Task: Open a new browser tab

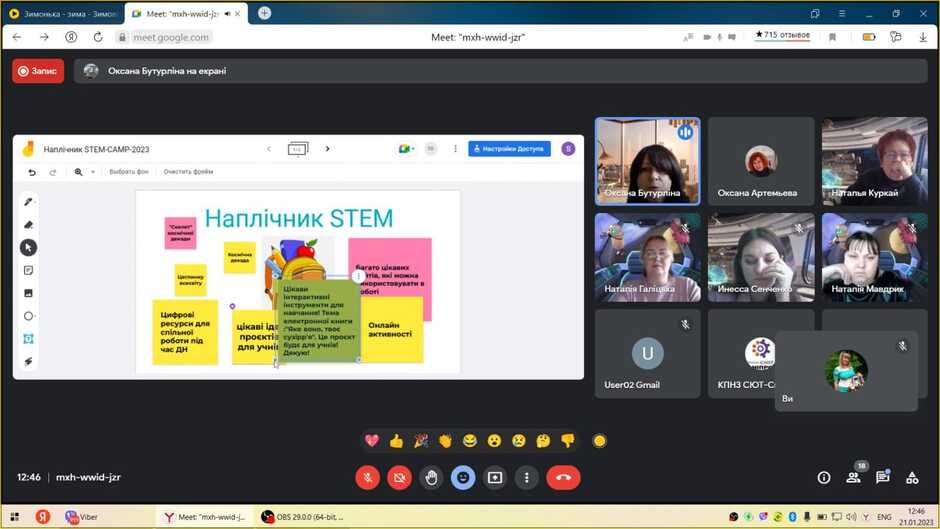Action: coord(264,13)
